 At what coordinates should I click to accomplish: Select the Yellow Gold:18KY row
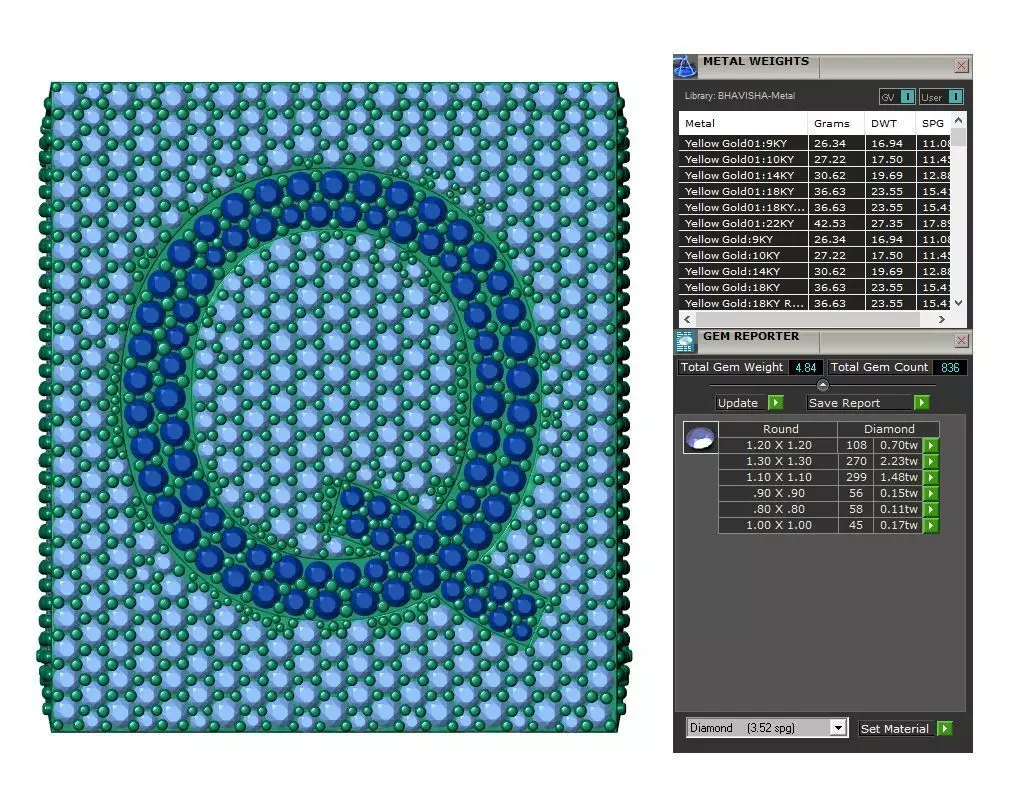(x=814, y=287)
